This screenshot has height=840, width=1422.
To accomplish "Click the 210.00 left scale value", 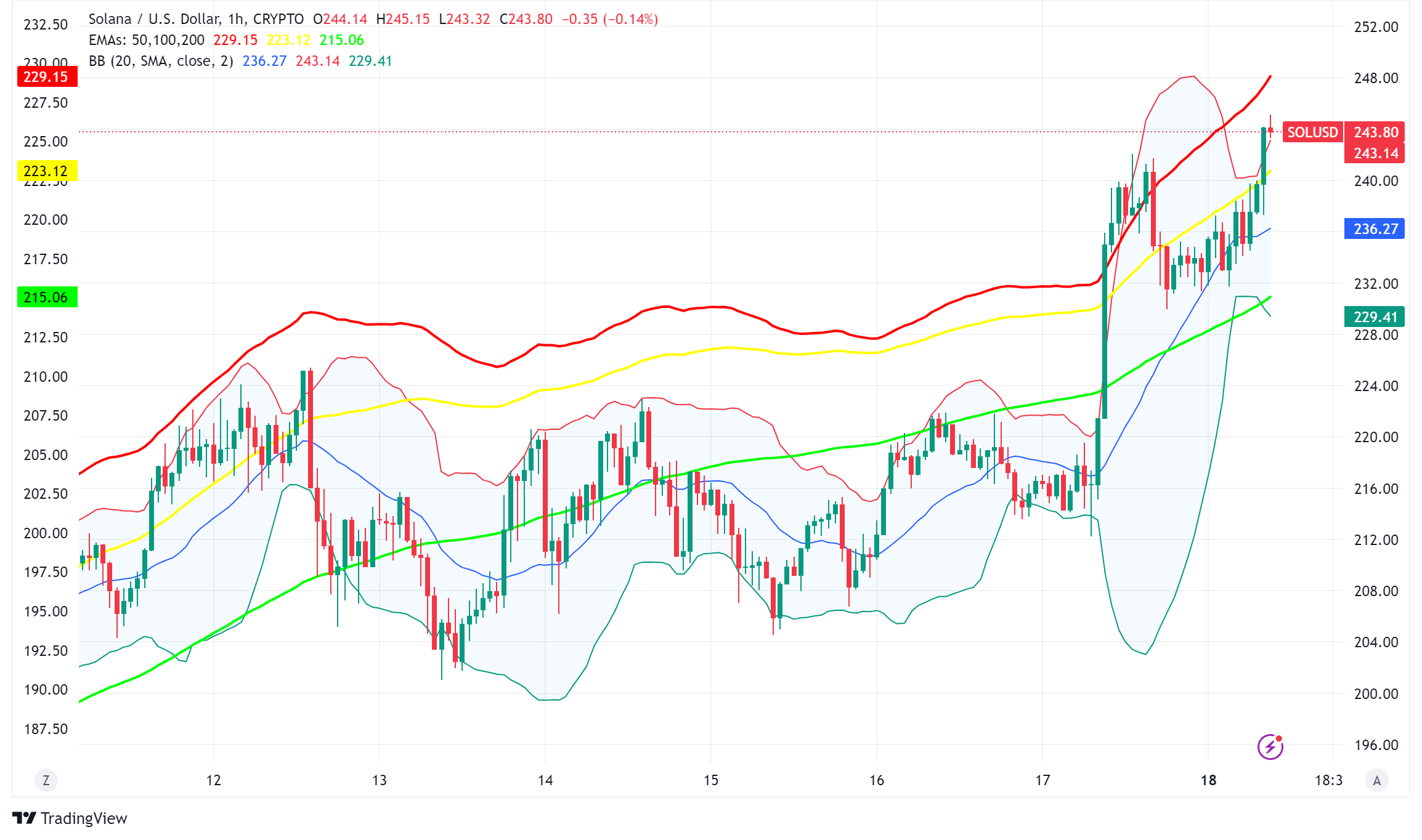I will [x=46, y=376].
